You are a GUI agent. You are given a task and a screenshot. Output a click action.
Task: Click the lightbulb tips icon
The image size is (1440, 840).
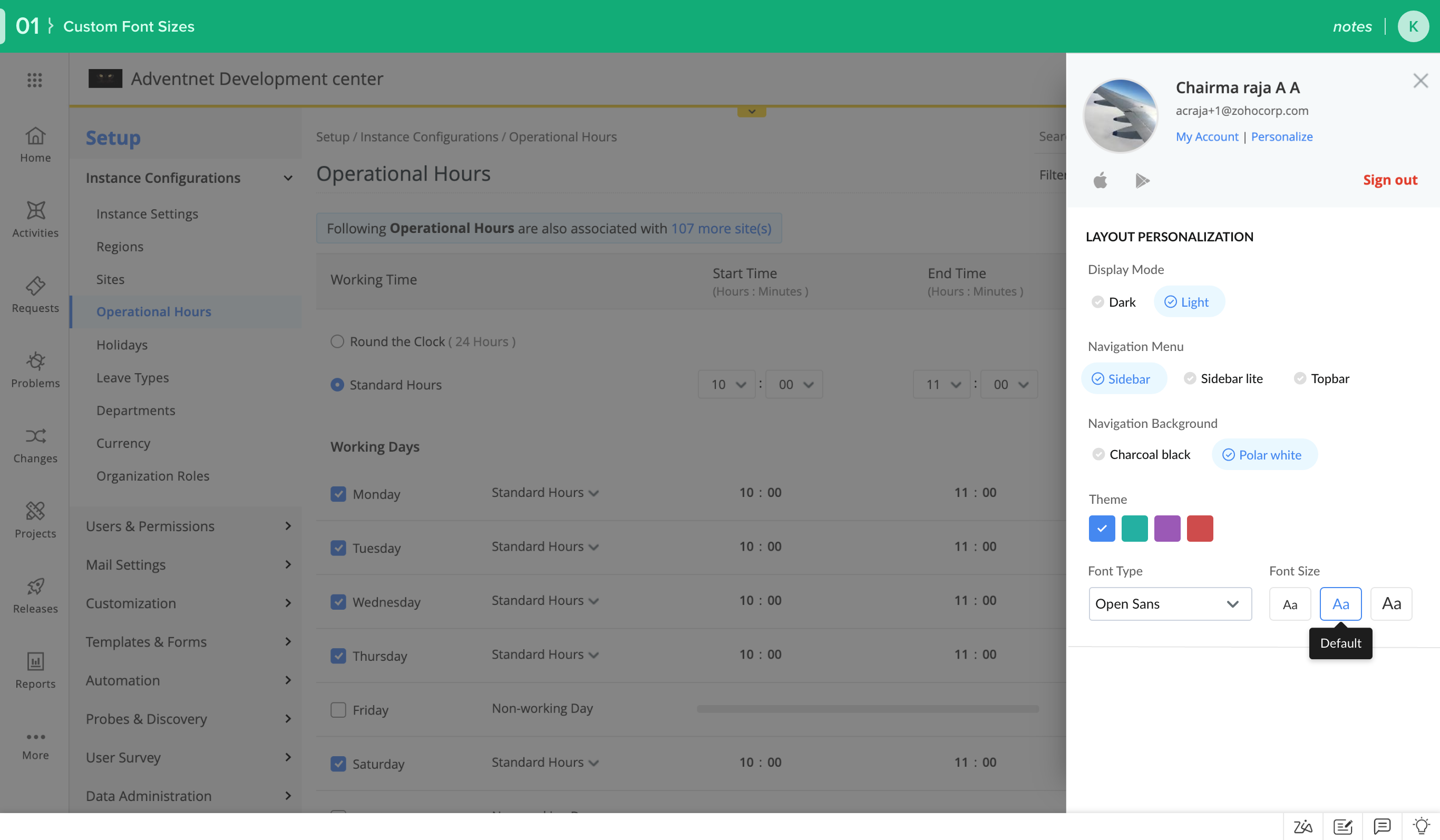pyautogui.click(x=1421, y=826)
